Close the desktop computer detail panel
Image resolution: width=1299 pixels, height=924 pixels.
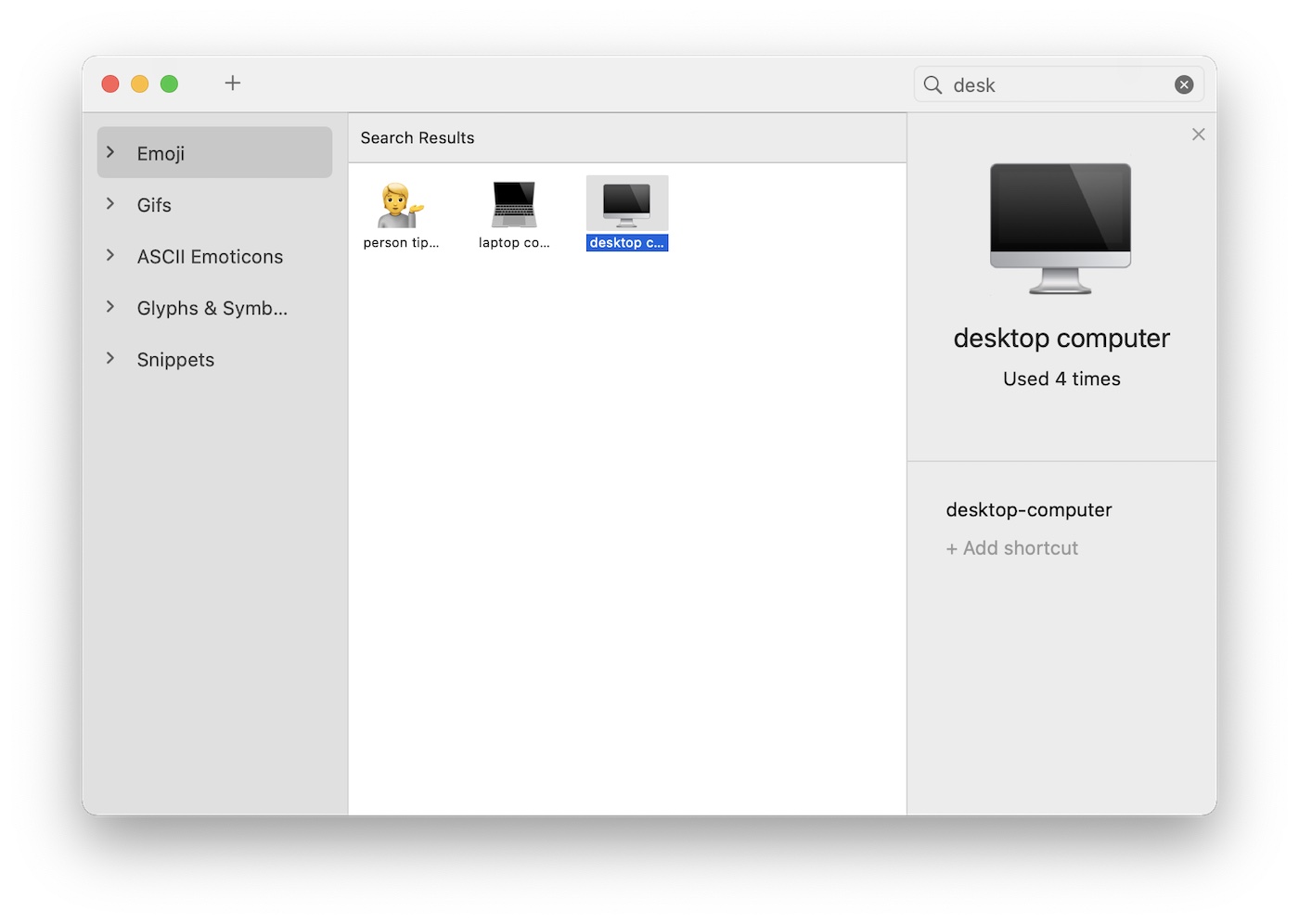coord(1199,135)
